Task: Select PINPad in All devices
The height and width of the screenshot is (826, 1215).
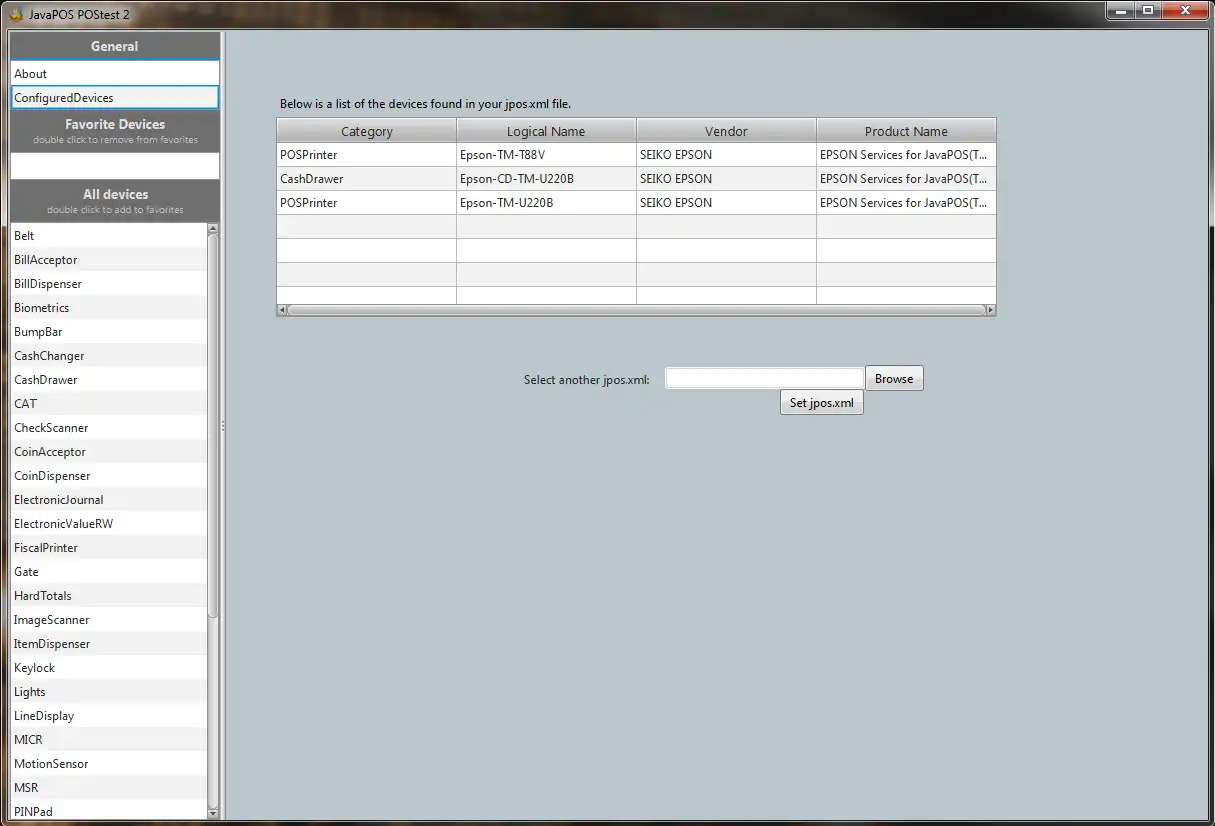Action: [108, 811]
